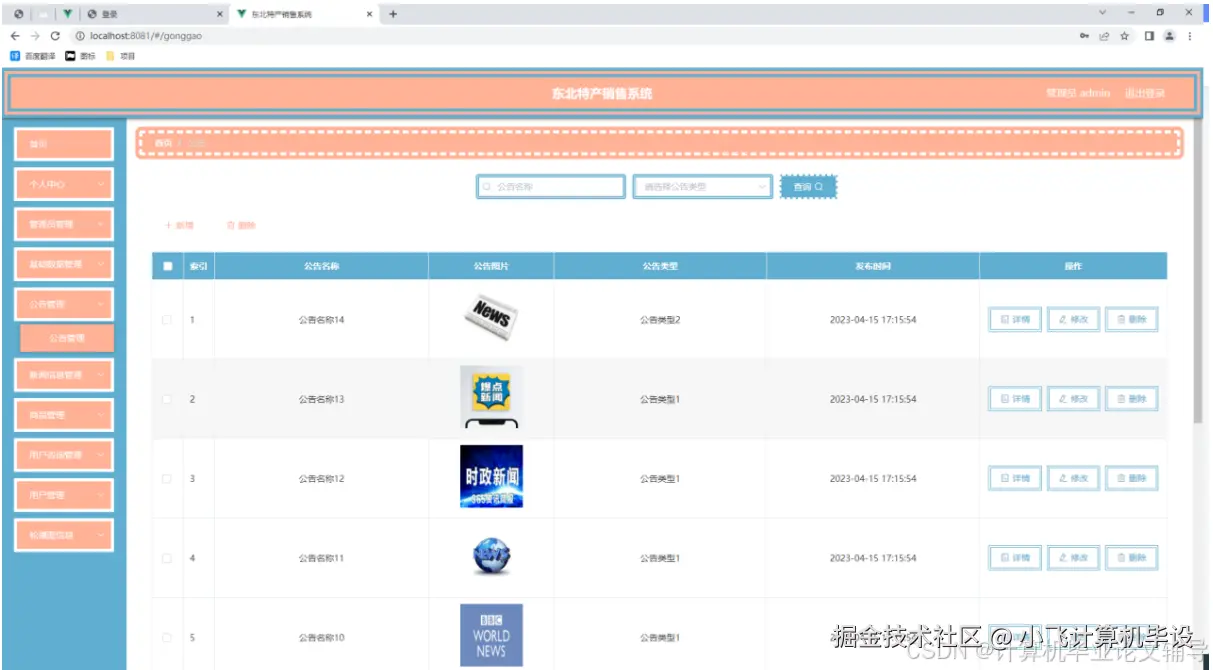The image size is (1213, 670).
Task: Open 详情 for row 公告名称13
Action: click(x=1015, y=398)
